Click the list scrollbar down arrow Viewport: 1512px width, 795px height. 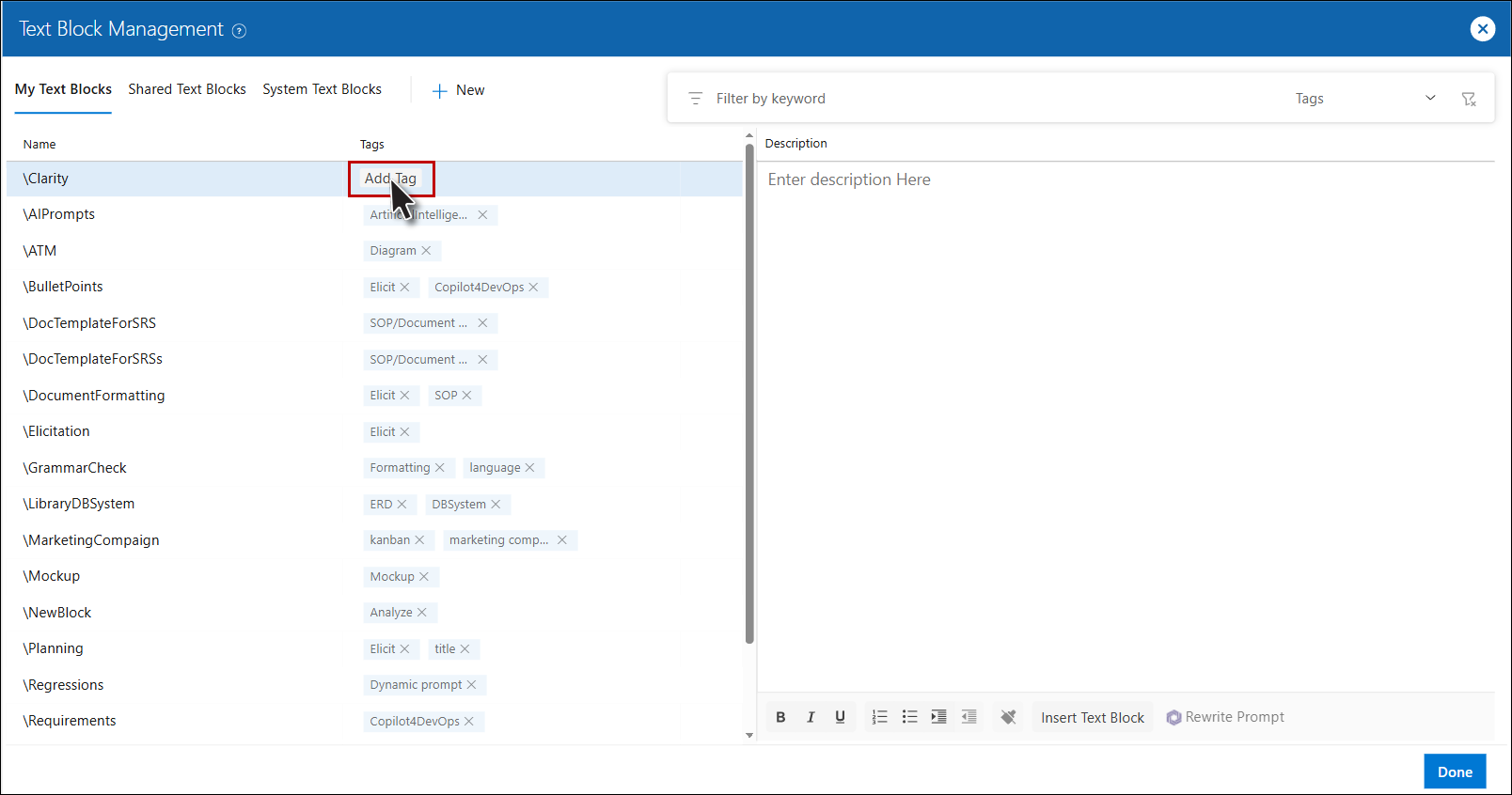coord(749,735)
